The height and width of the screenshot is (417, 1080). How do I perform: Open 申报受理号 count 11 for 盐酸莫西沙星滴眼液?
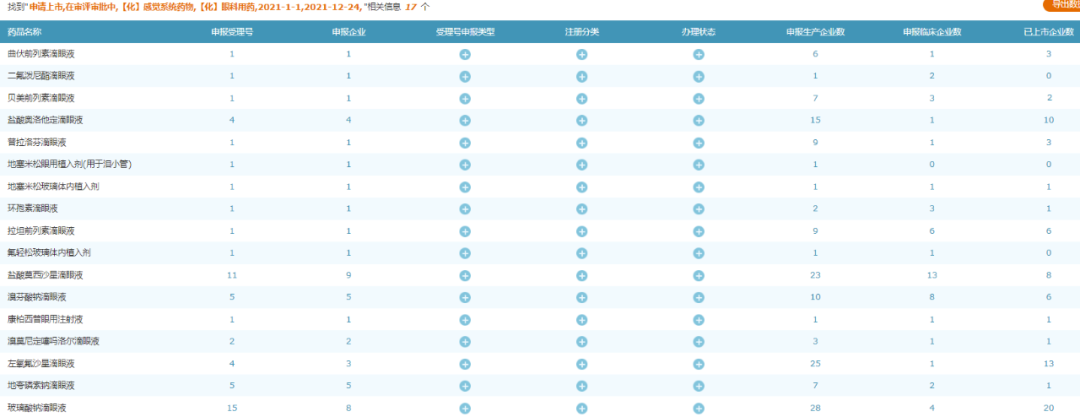(232, 275)
